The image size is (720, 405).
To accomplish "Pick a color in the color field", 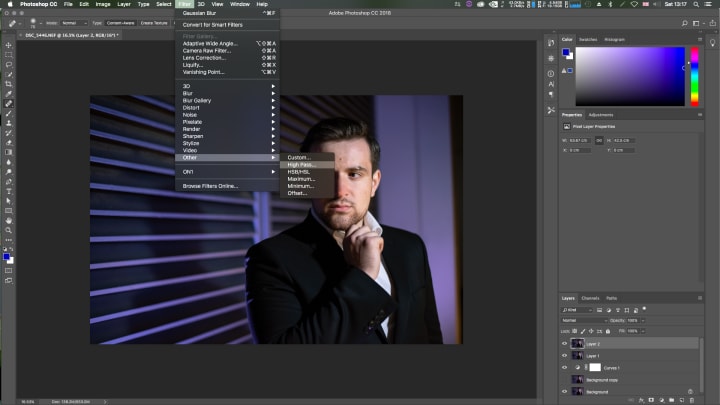I will pos(630,77).
